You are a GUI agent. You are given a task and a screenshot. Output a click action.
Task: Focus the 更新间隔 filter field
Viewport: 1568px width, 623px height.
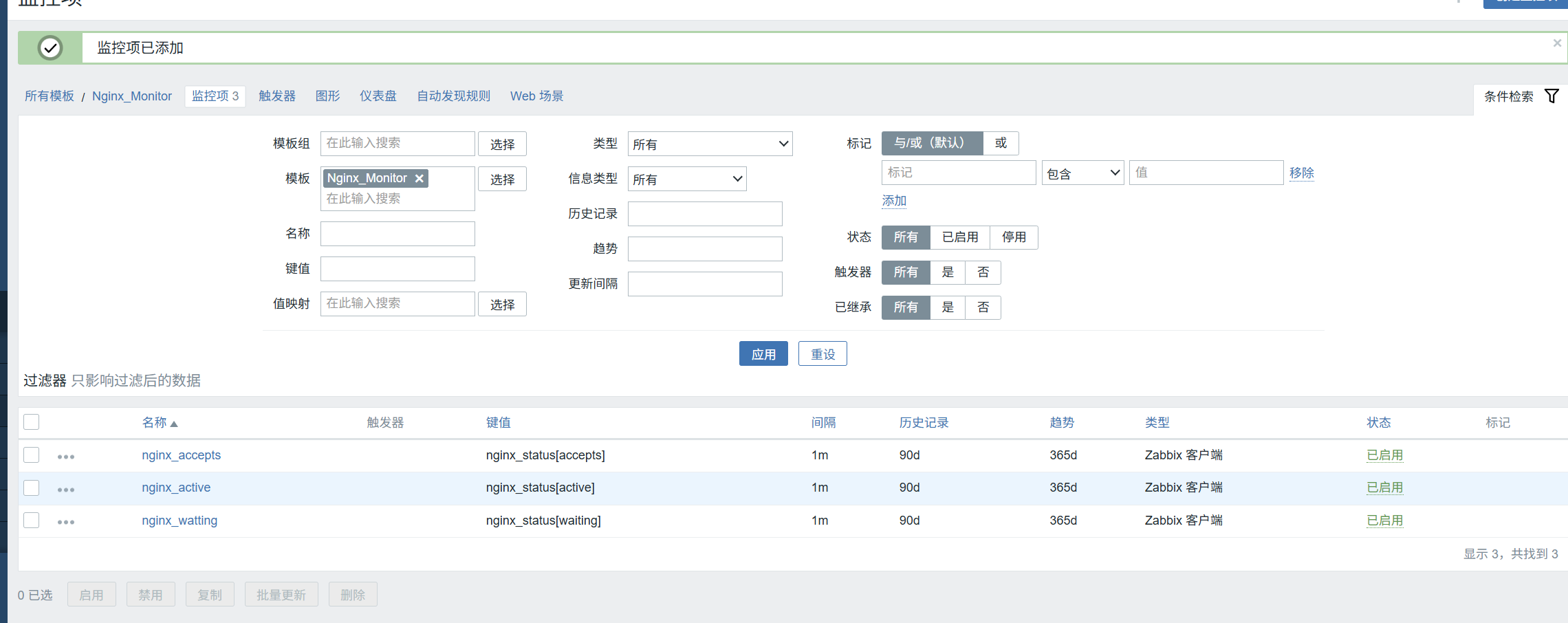(705, 284)
